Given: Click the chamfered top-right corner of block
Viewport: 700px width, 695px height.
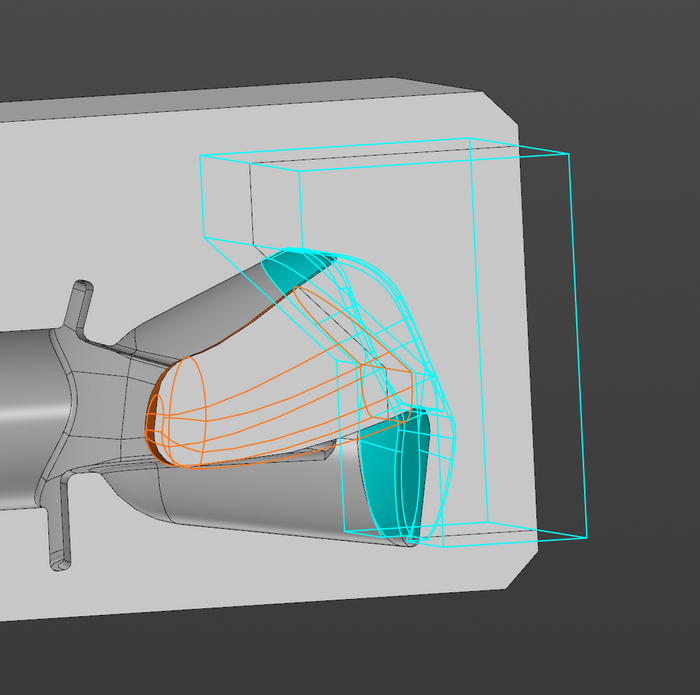Looking at the screenshot, I should pyautogui.click(x=500, y=110).
